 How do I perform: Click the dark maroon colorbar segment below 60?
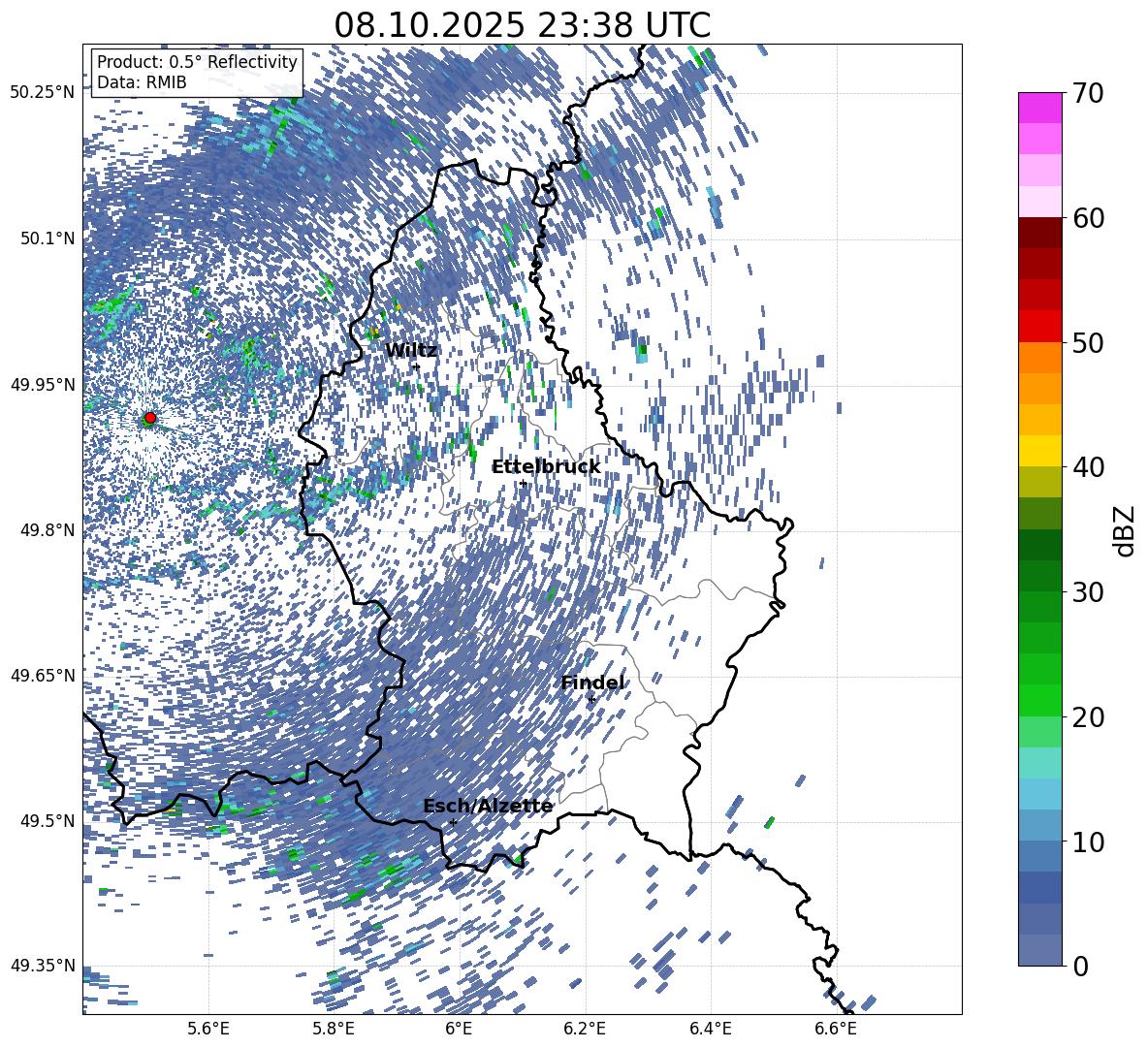(x=1039, y=233)
